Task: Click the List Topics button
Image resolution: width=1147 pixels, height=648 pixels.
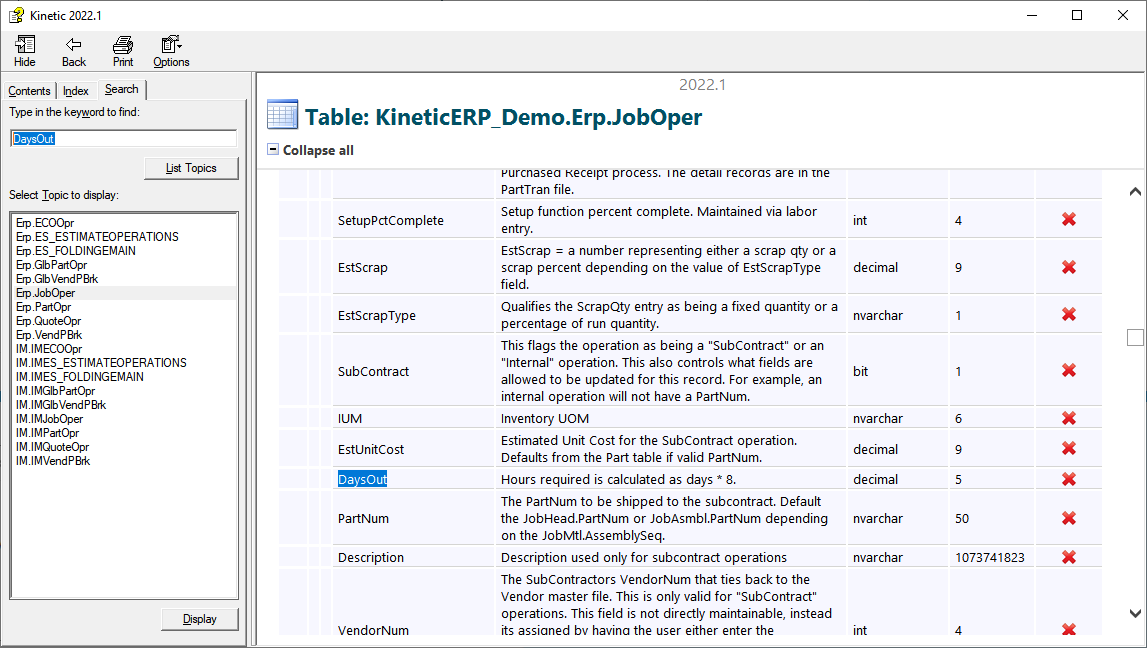Action: [191, 168]
